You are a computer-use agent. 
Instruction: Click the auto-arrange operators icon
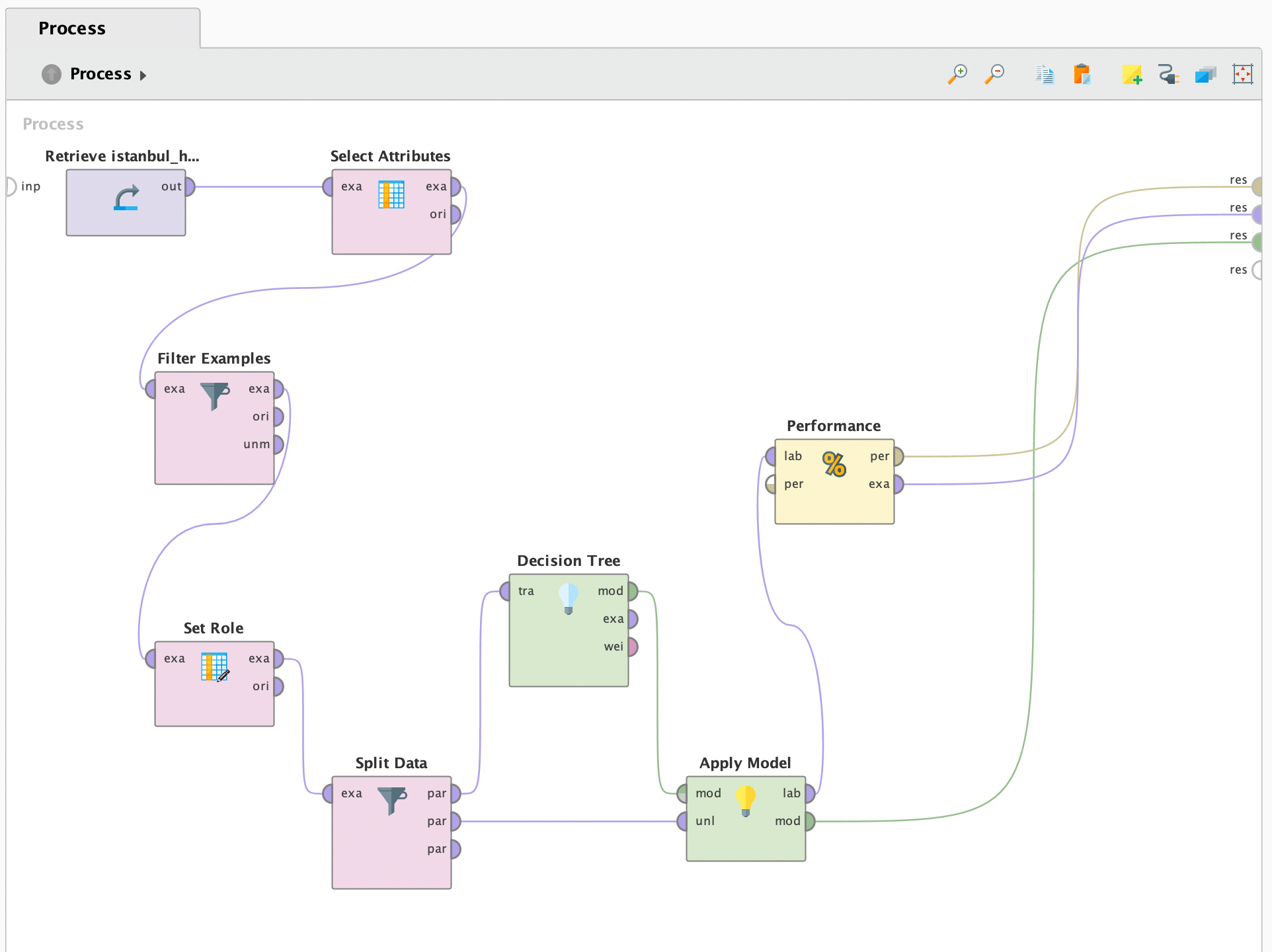pos(1206,74)
